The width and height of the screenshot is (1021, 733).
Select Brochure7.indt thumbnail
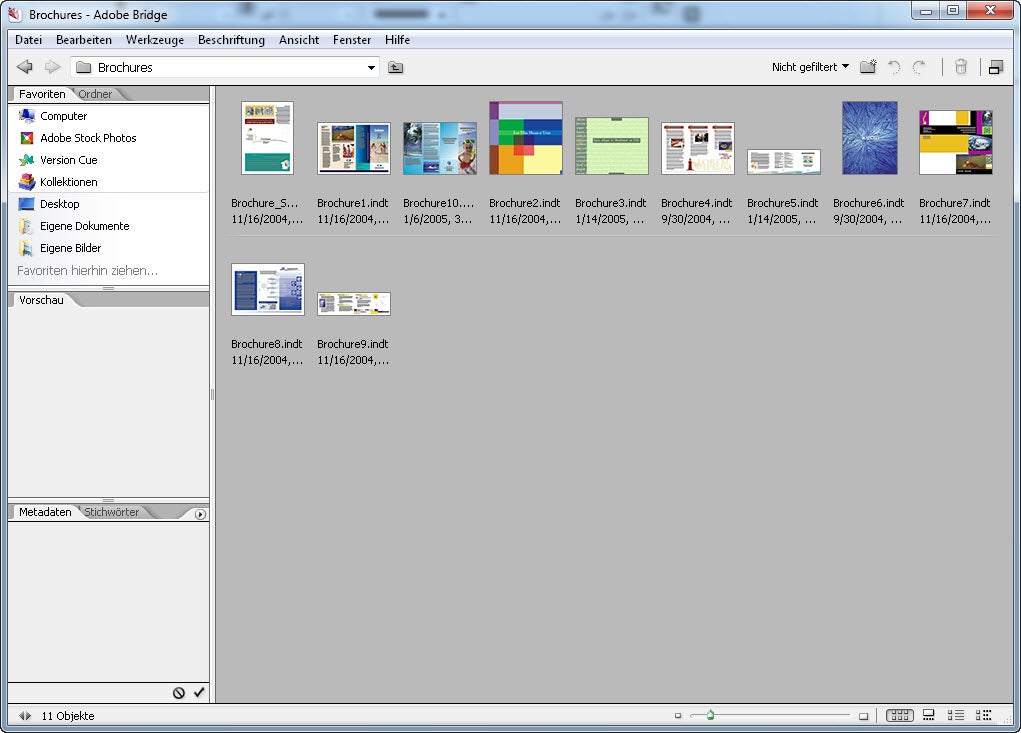point(955,143)
